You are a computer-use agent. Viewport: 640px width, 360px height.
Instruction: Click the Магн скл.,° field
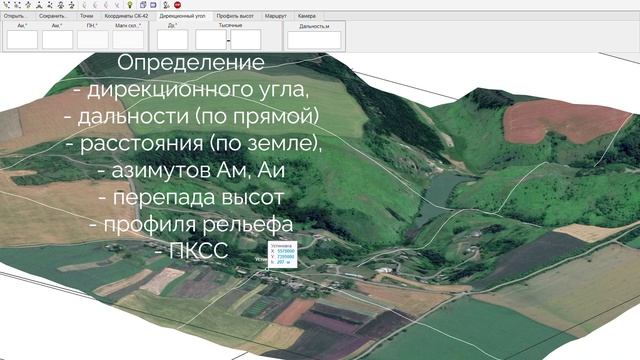[x=128, y=40]
